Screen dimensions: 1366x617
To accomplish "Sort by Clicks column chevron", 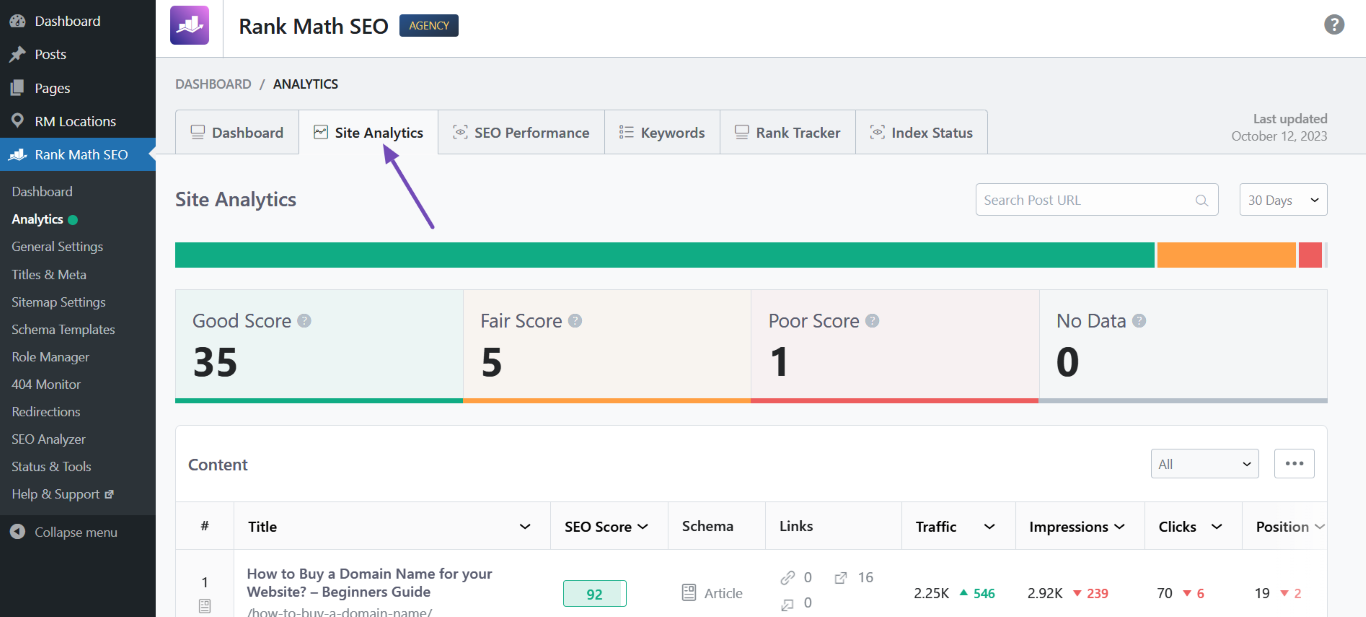I will [1217, 527].
